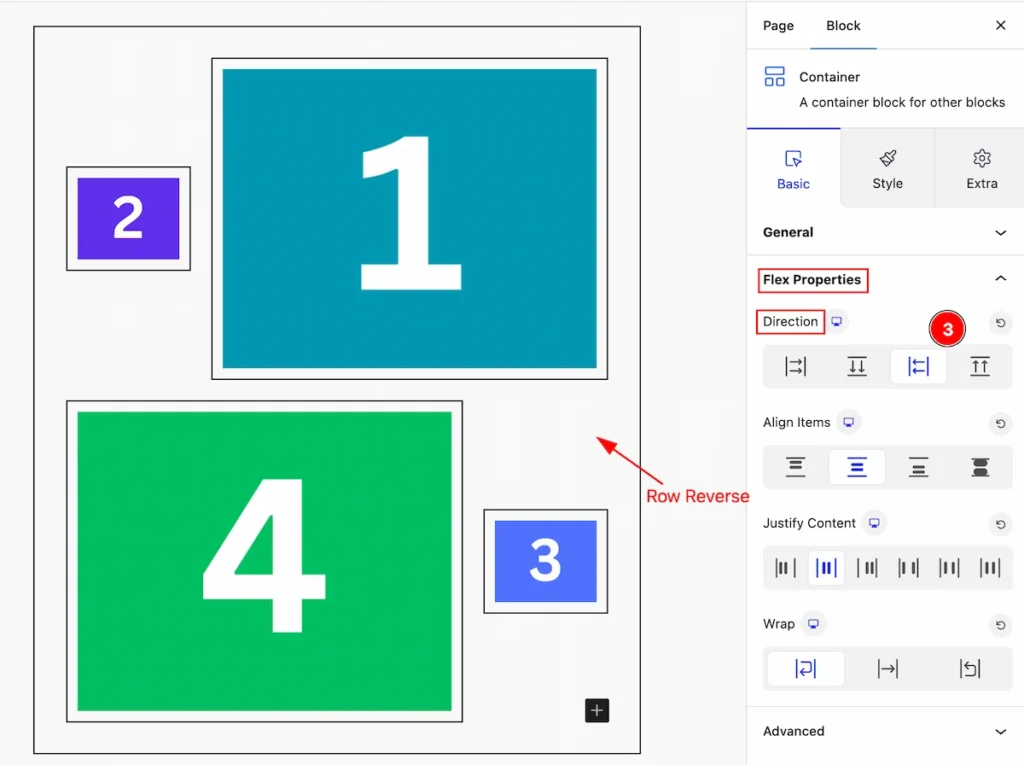This screenshot has width=1024, height=765.
Task: Open the Style settings tab
Action: tap(888, 169)
